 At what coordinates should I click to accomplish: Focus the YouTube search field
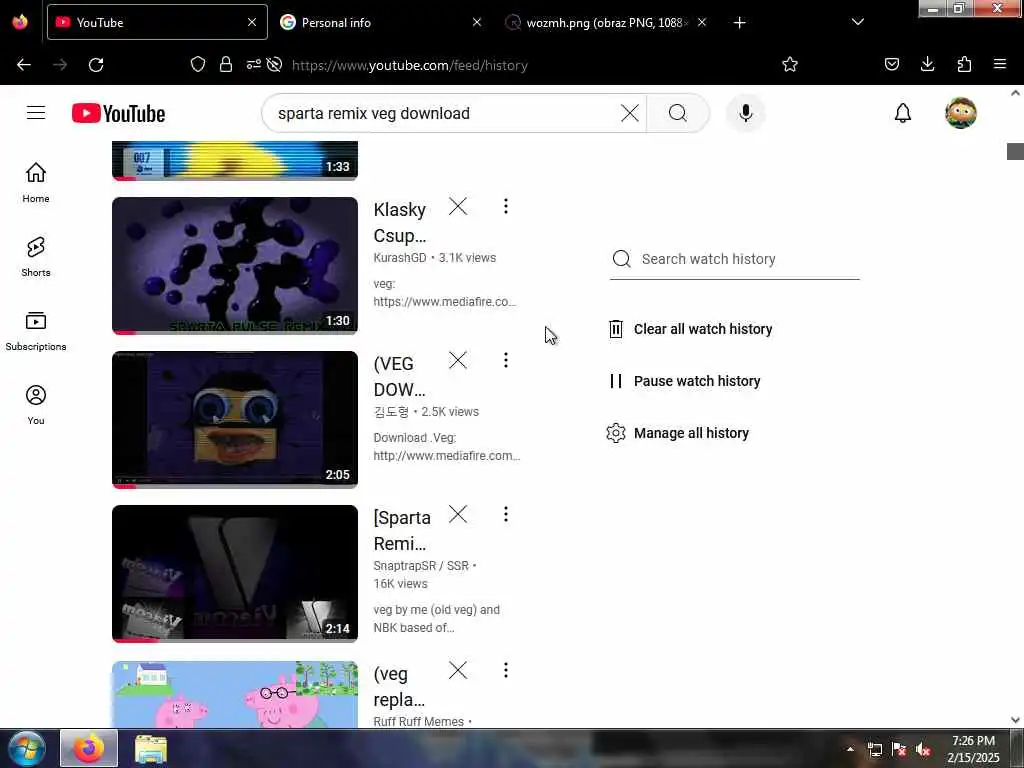click(x=444, y=113)
